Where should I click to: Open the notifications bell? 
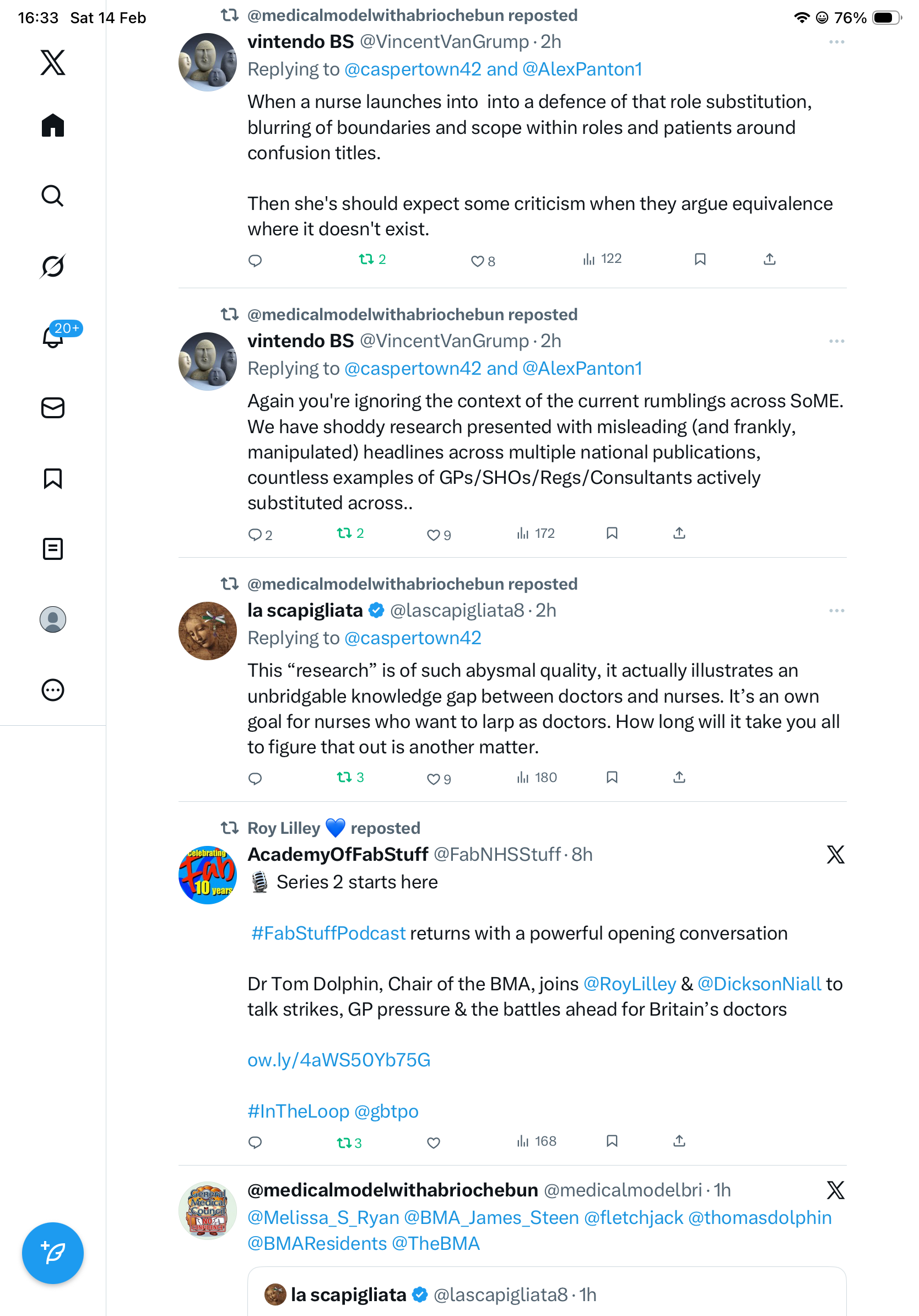pyautogui.click(x=53, y=337)
